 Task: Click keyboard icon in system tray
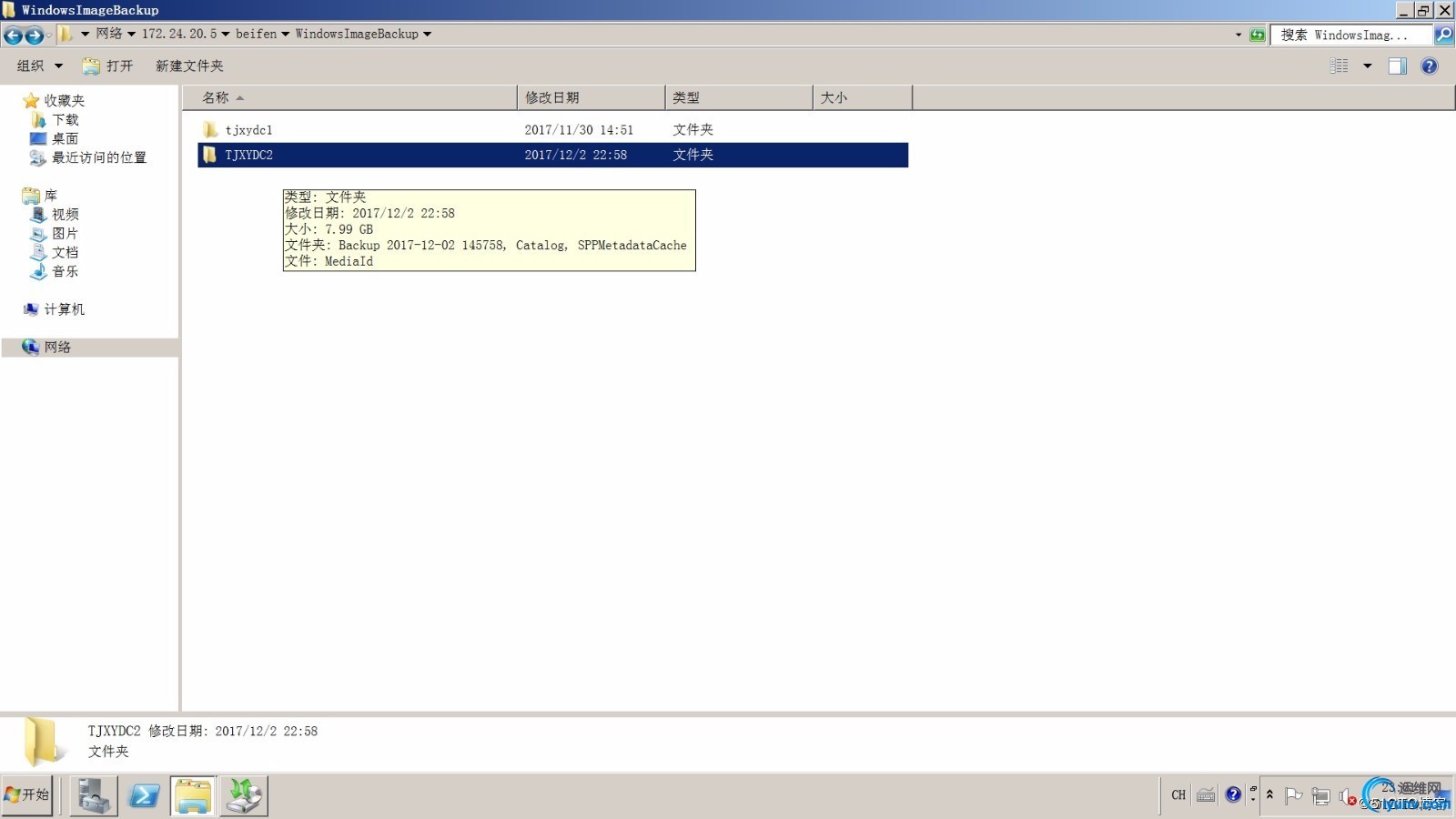[x=1206, y=794]
